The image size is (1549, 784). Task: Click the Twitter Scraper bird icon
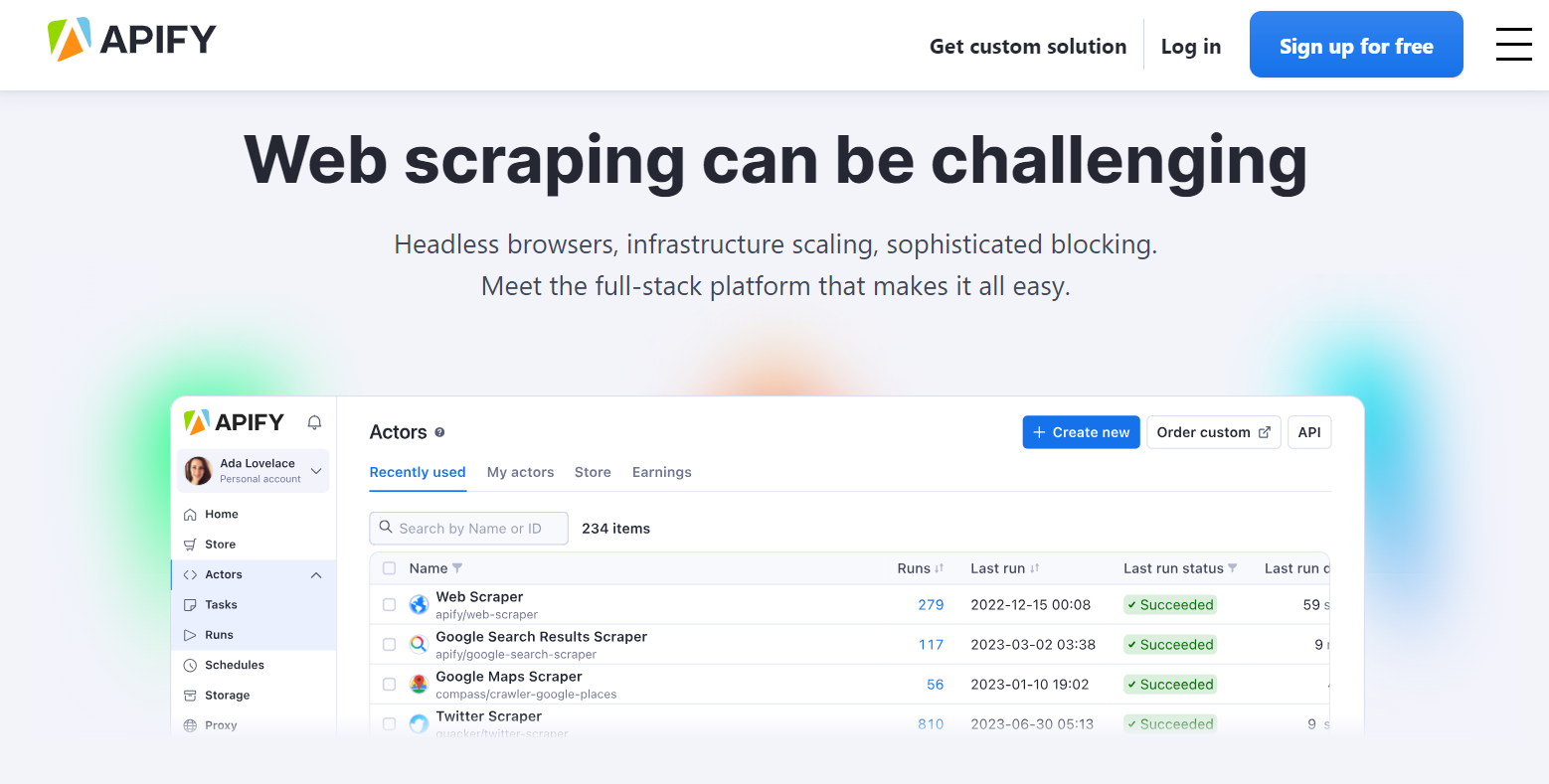pyautogui.click(x=419, y=723)
